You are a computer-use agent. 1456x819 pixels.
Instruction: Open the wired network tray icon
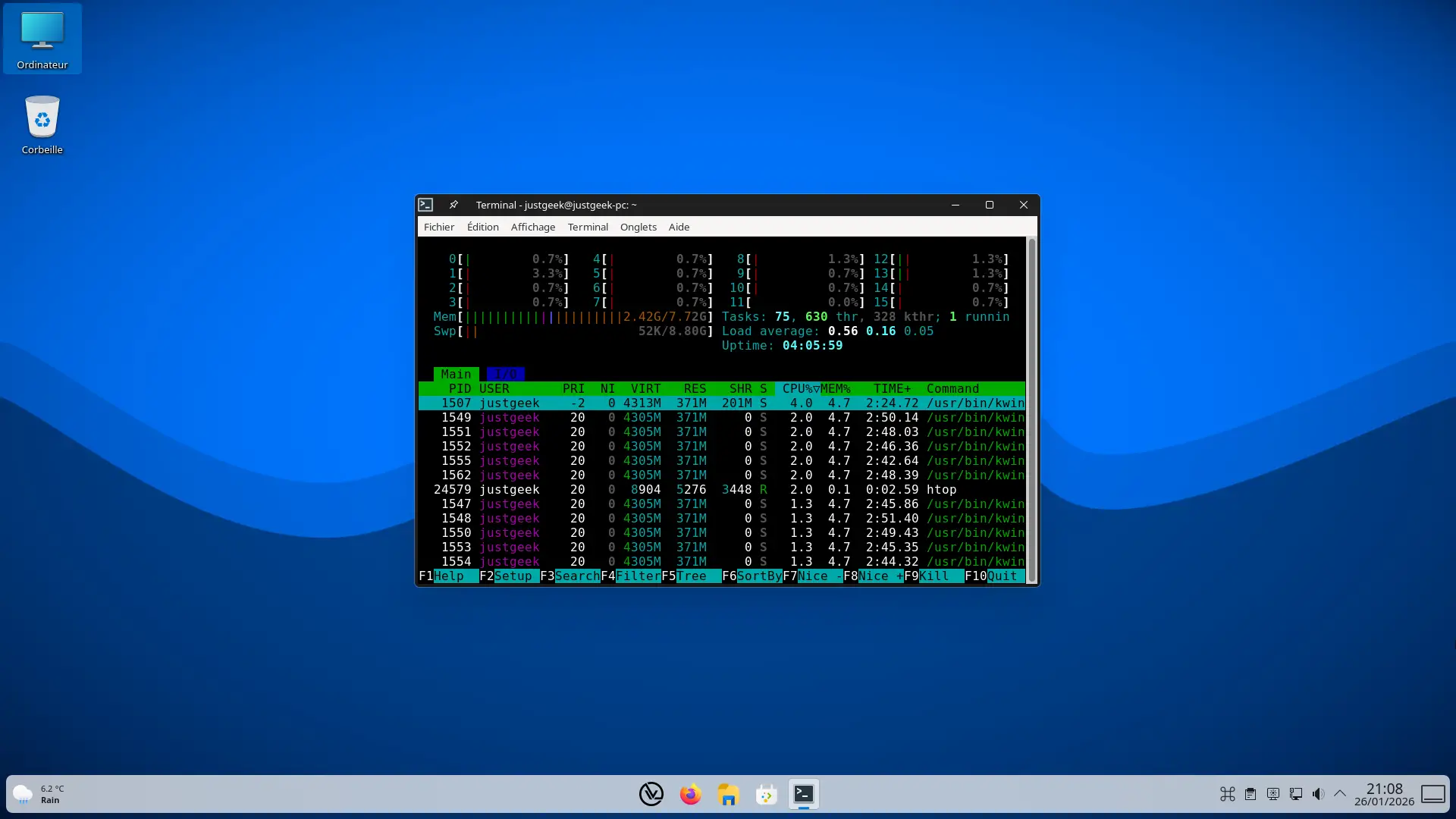pyautogui.click(x=1296, y=794)
